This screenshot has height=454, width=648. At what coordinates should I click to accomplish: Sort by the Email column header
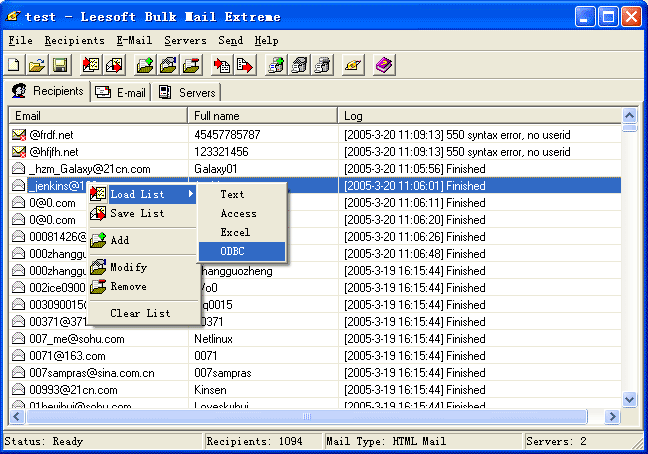(98, 116)
